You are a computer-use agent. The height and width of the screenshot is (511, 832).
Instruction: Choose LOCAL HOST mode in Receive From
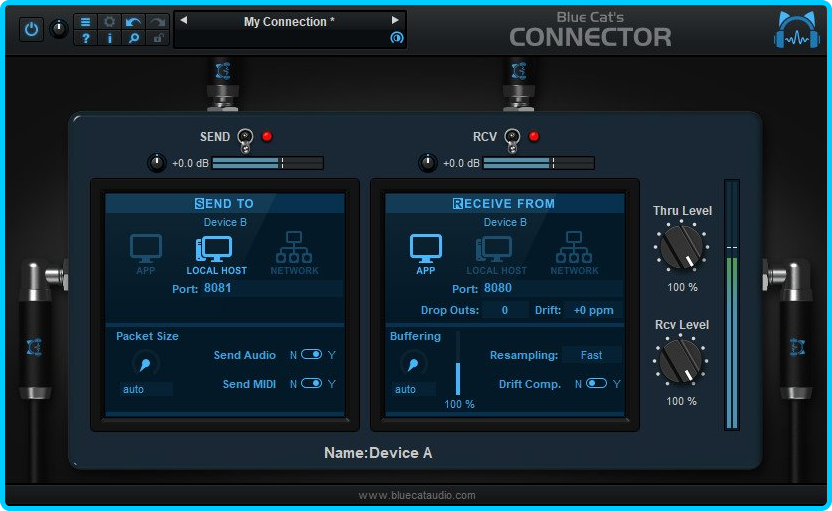click(496, 255)
